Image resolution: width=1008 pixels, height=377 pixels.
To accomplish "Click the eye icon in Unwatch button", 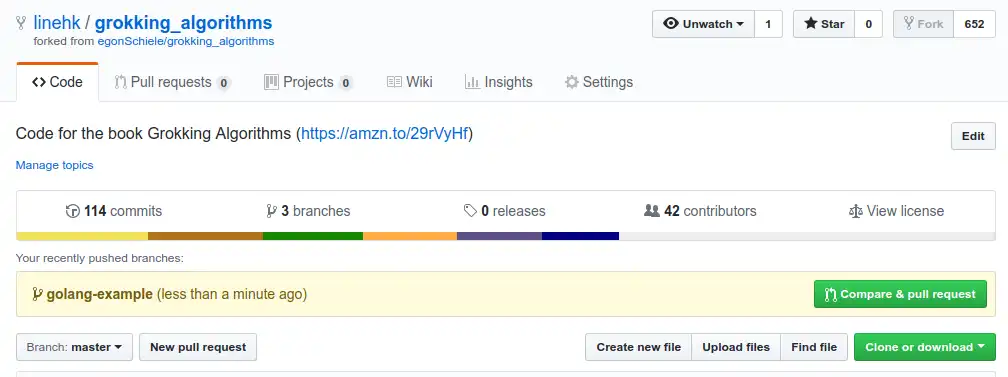I will coord(671,24).
